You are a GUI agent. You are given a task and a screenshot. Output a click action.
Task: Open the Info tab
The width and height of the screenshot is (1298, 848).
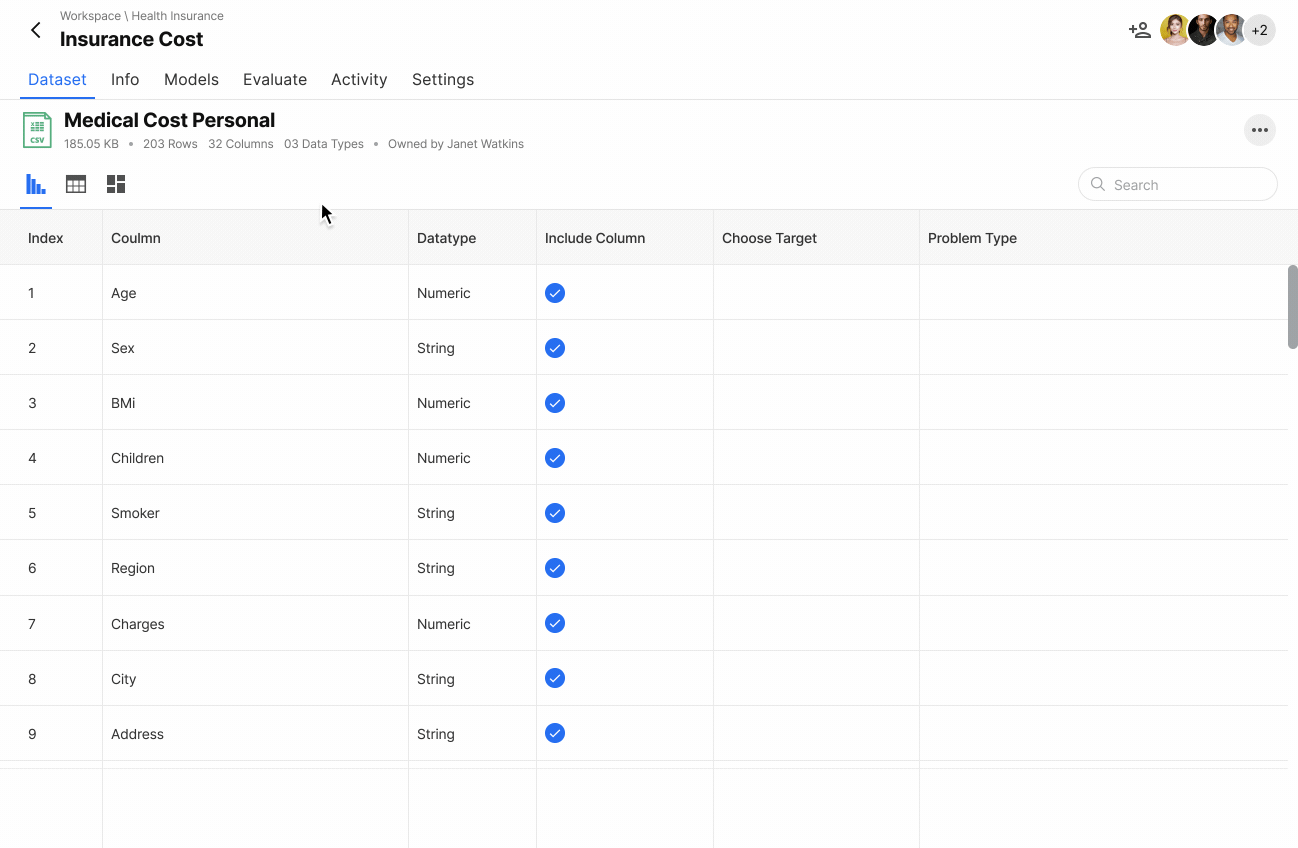[125, 80]
